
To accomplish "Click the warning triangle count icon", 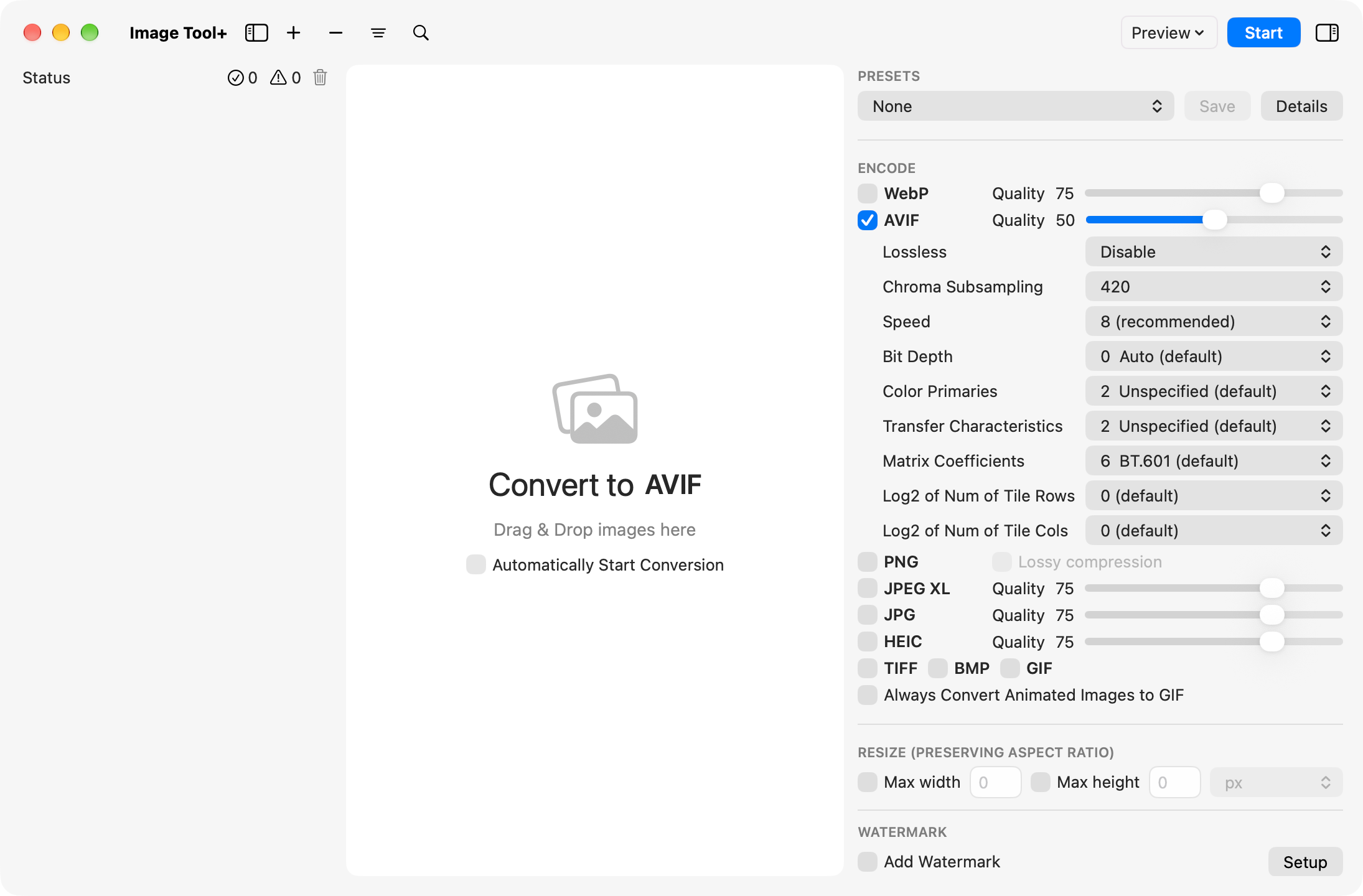I will tap(278, 78).
